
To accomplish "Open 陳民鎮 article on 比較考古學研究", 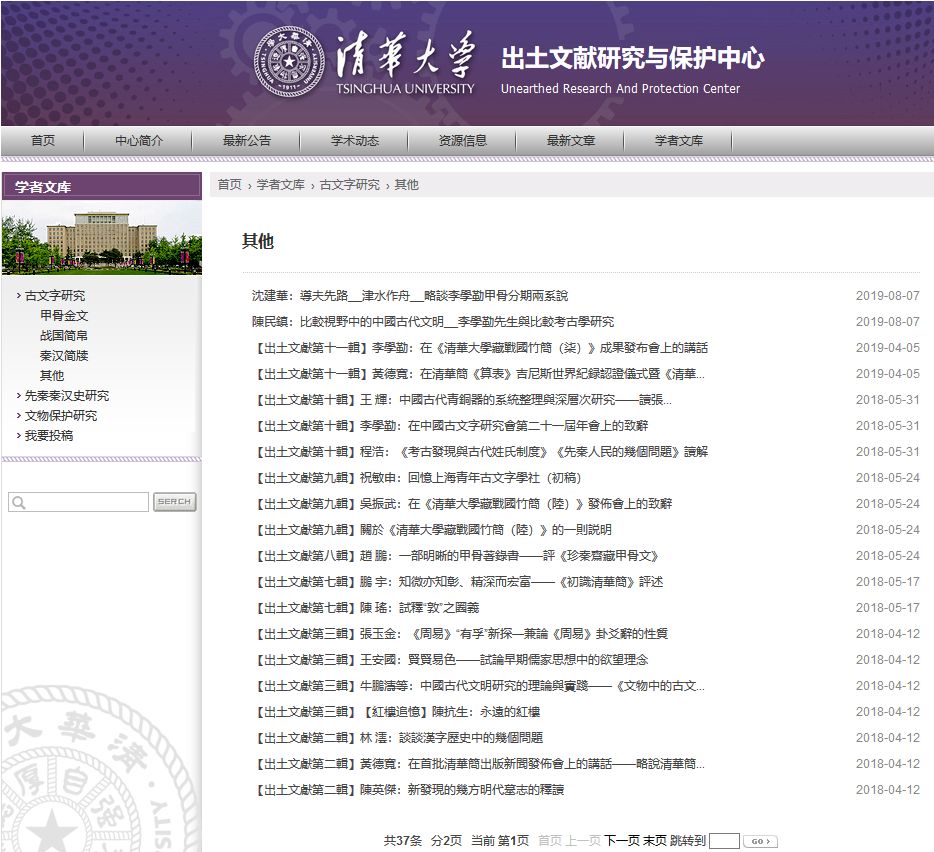I will pyautogui.click(x=432, y=322).
